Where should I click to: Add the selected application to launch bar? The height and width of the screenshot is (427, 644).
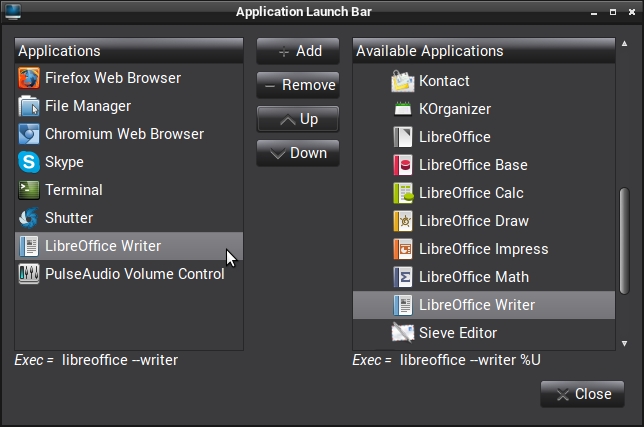[x=298, y=51]
